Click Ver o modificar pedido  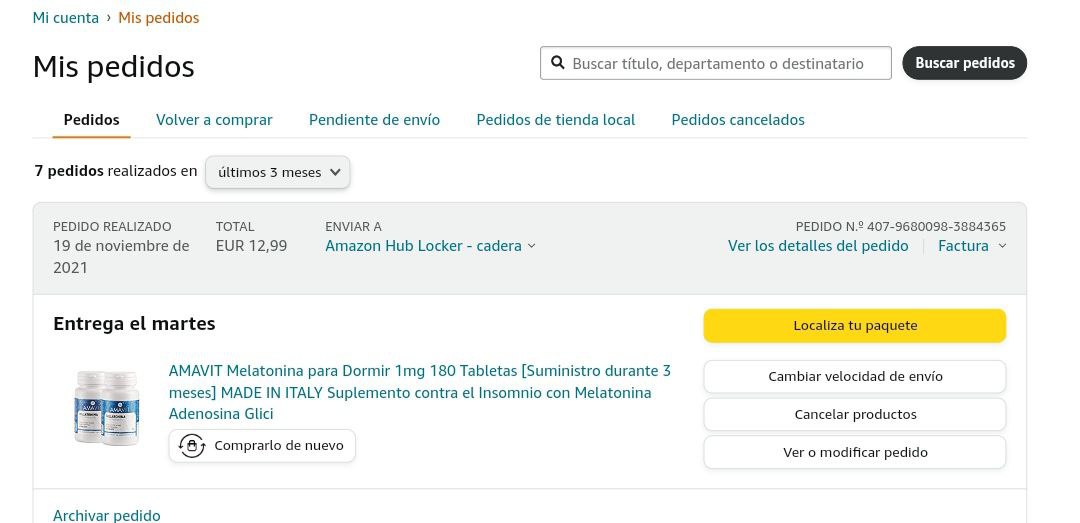855,452
